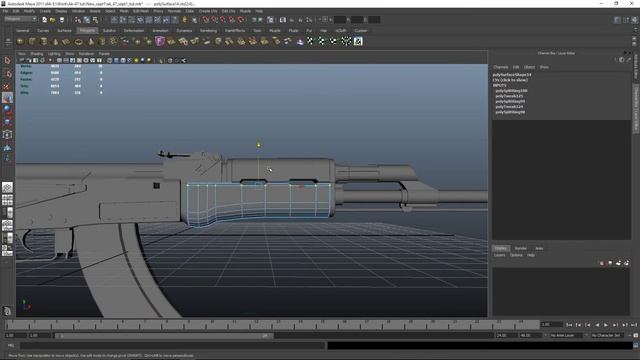Screen dimensions: 640x360
Task: Switch to single perspective view layout
Action: point(7,187)
